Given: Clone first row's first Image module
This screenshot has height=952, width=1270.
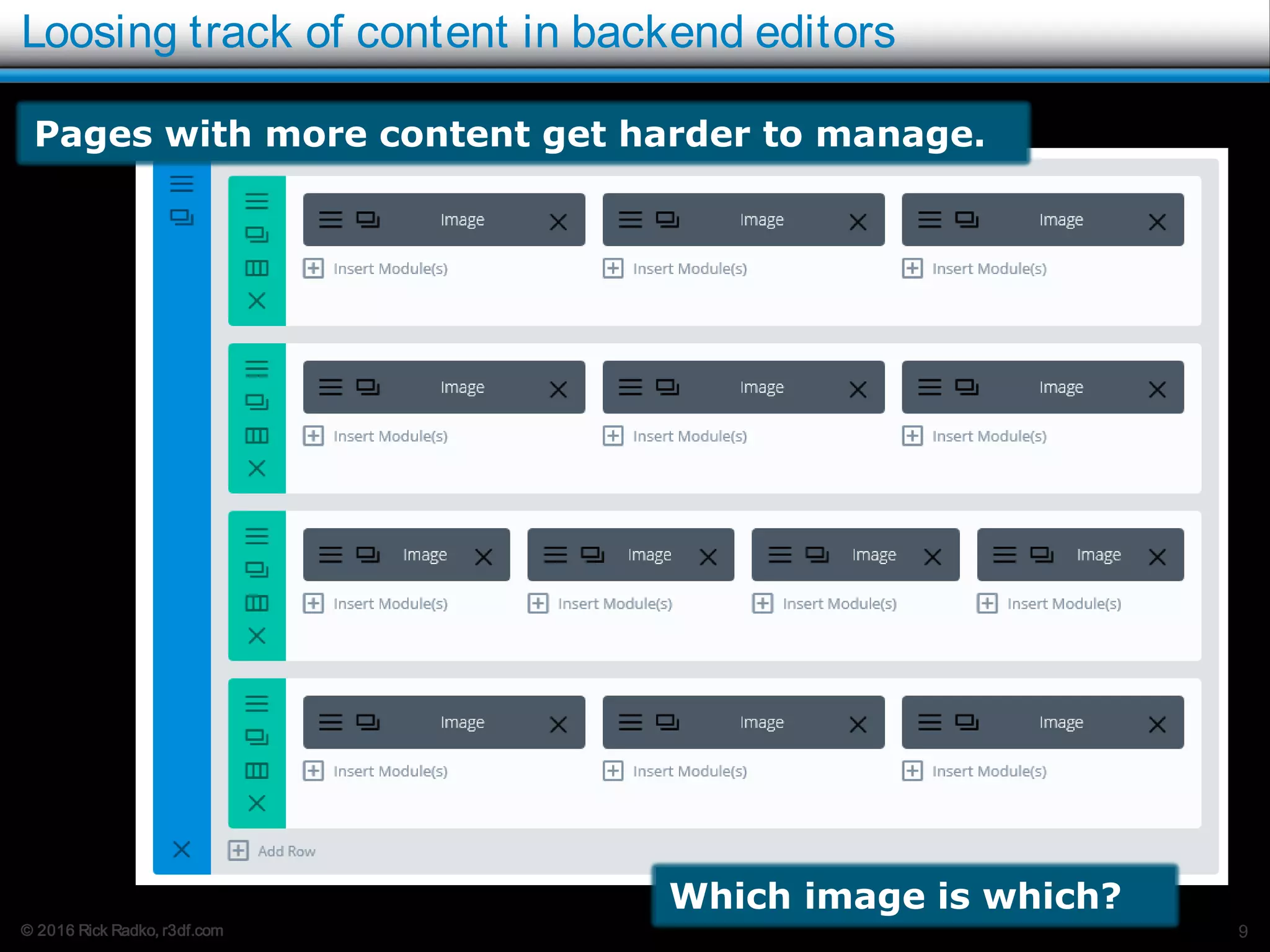Looking at the screenshot, I should click(368, 219).
